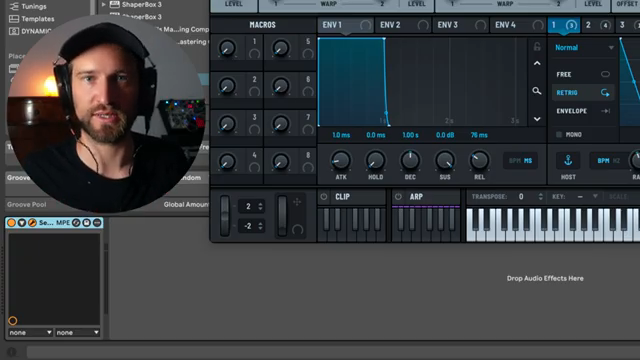Click the crosshair icon above mod wheel circle
This screenshot has height=360, width=640.
click(297, 202)
